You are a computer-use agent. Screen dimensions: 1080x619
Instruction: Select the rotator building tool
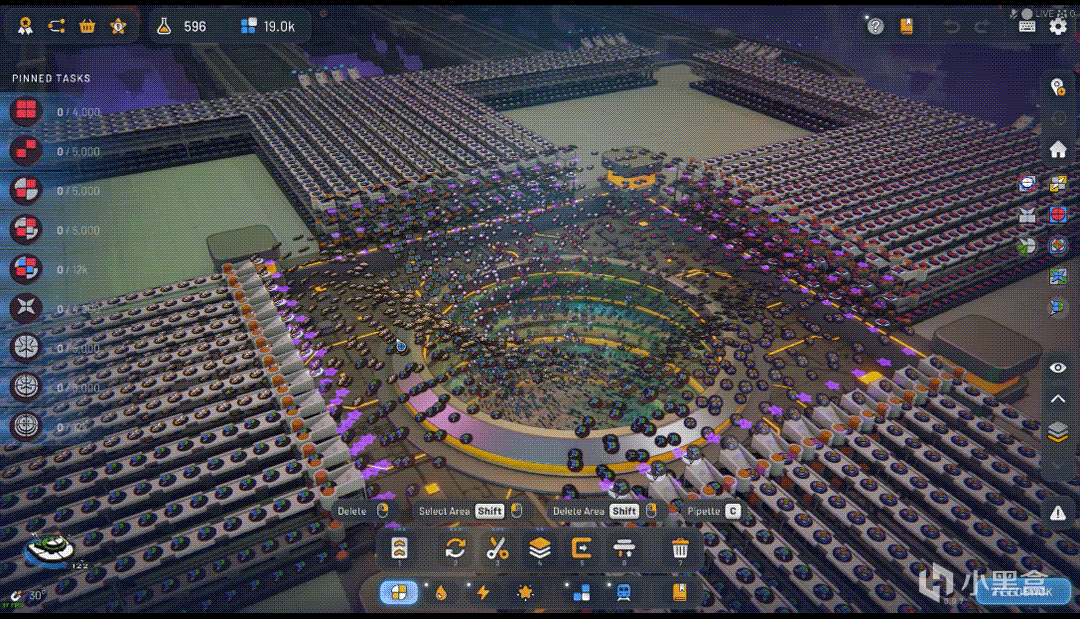point(455,549)
